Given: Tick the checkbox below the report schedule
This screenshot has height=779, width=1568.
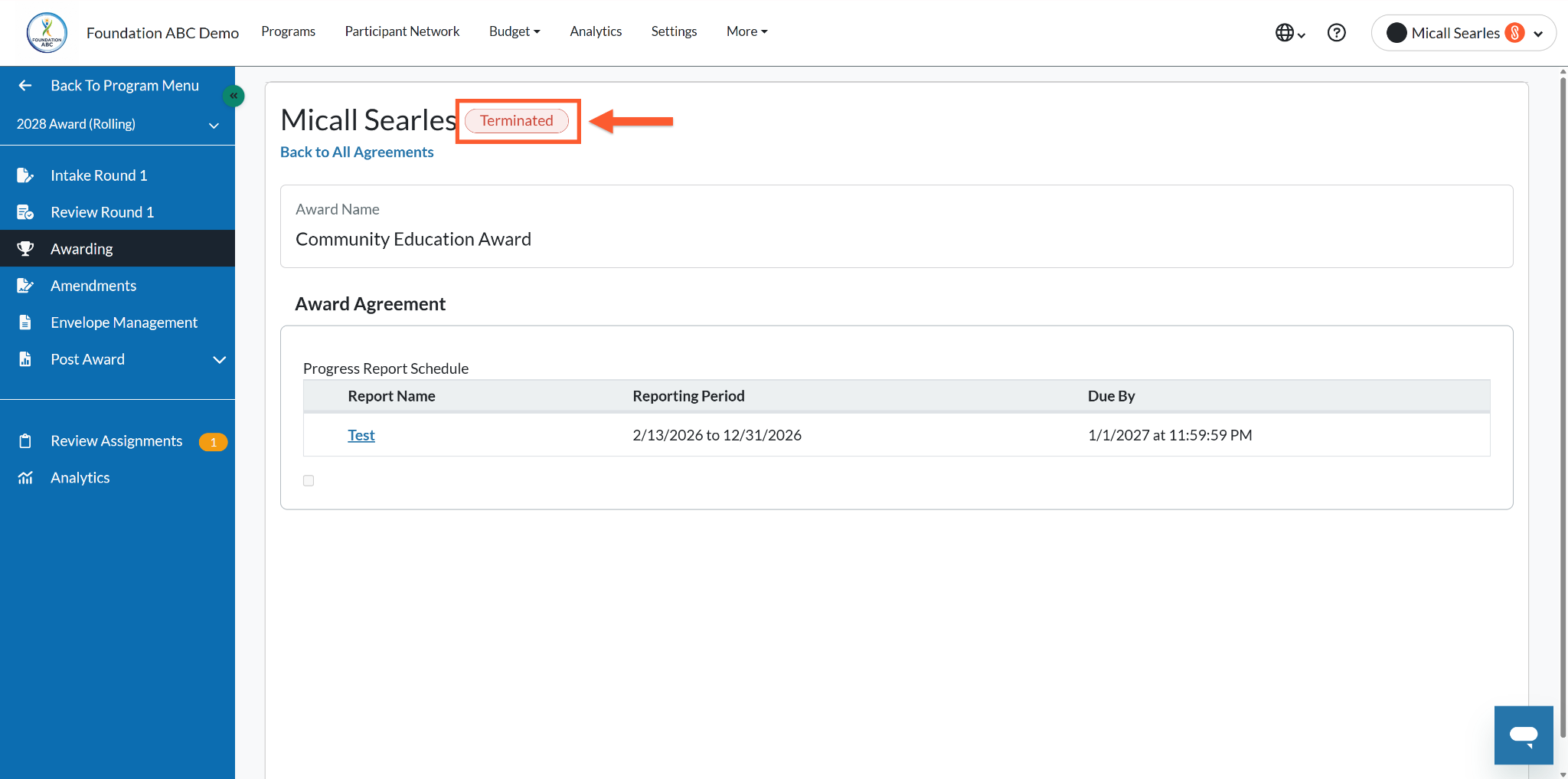Looking at the screenshot, I should pyautogui.click(x=309, y=480).
